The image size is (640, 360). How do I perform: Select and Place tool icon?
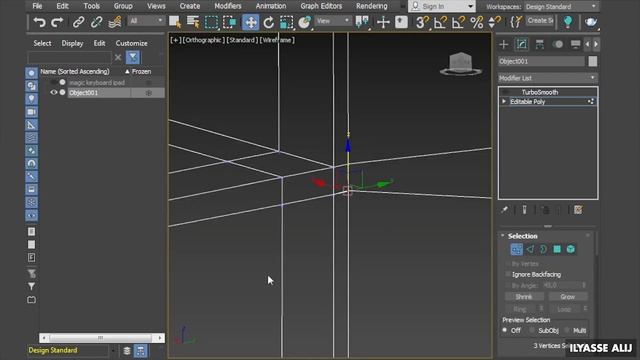coord(304,22)
